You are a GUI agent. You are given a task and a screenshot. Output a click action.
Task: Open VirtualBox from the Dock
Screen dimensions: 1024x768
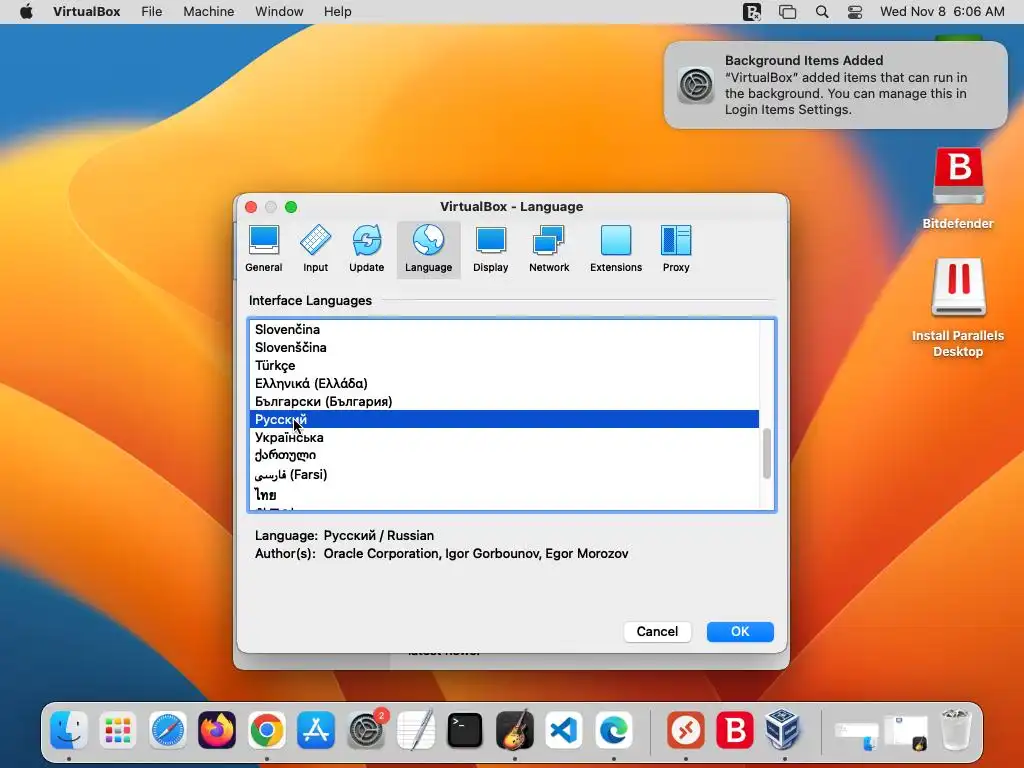[x=784, y=729]
